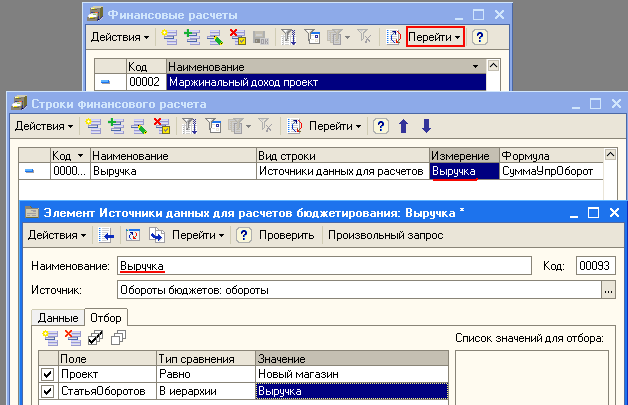Open Действия menu in Финансовые расчеты window
This screenshot has height=405, width=628.
pos(120,37)
